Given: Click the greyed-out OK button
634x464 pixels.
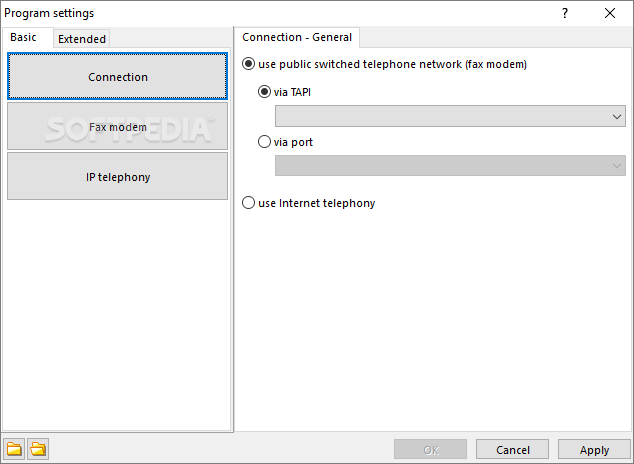Looking at the screenshot, I should point(430,450).
